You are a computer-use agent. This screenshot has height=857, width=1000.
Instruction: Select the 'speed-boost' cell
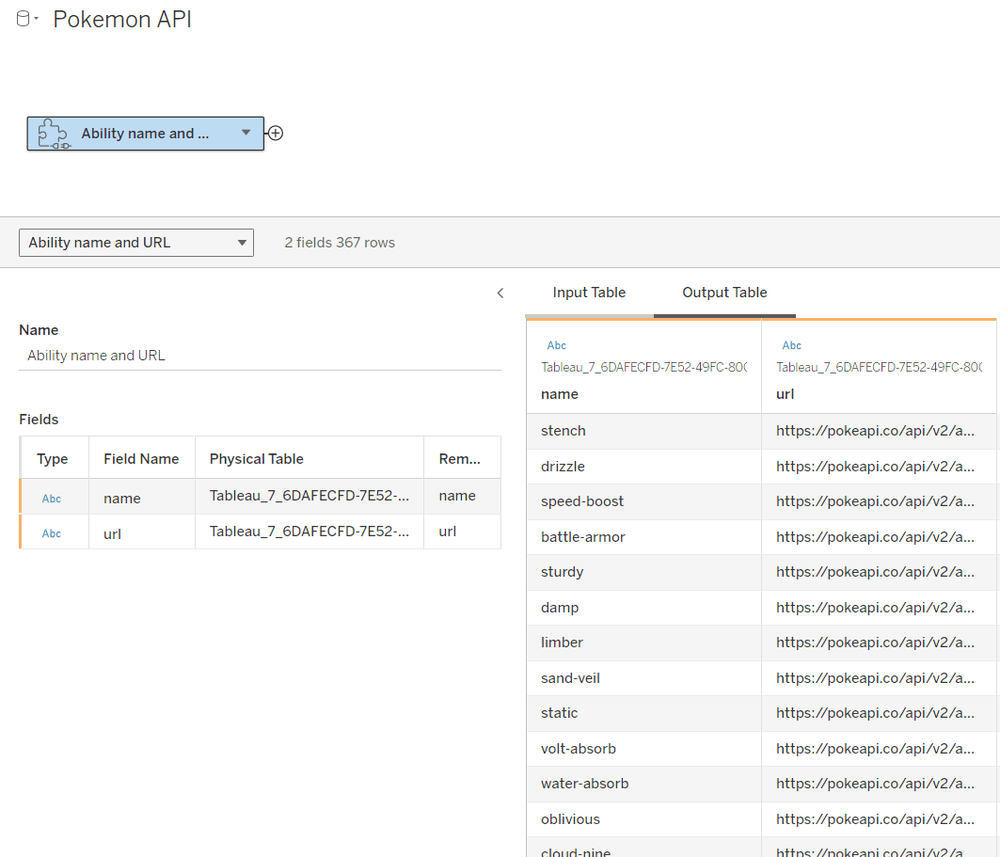(x=643, y=501)
